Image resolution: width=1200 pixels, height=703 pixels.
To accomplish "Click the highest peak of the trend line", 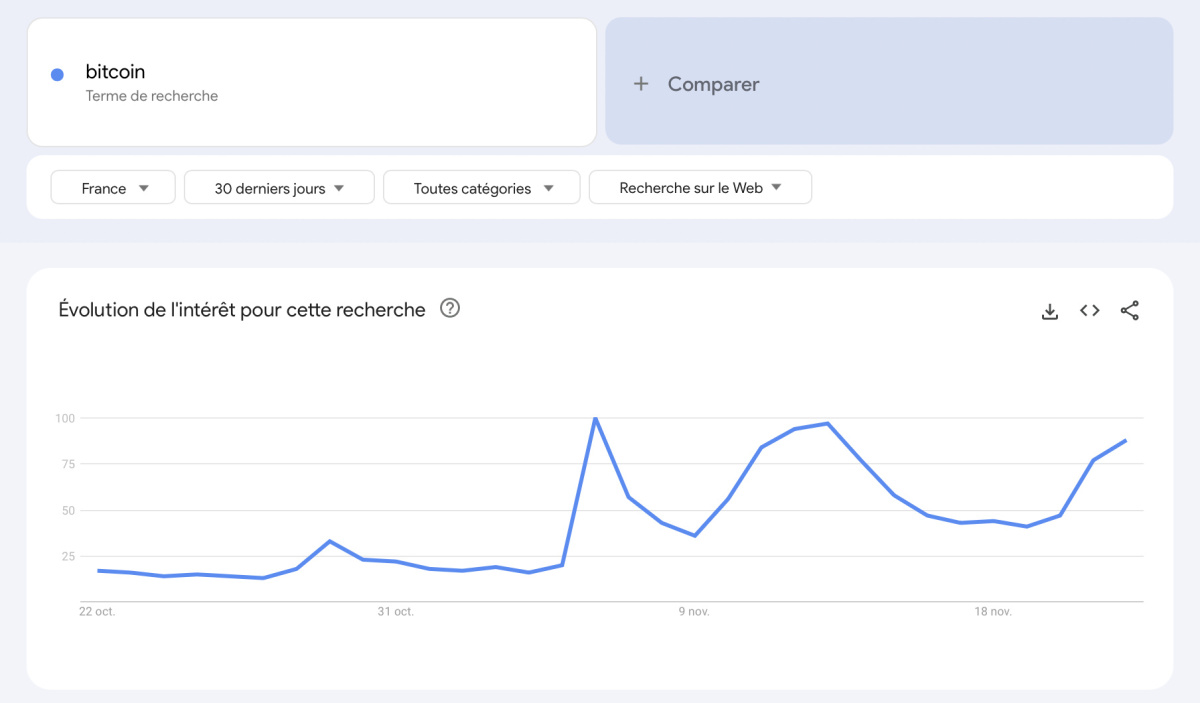I will click(x=595, y=418).
